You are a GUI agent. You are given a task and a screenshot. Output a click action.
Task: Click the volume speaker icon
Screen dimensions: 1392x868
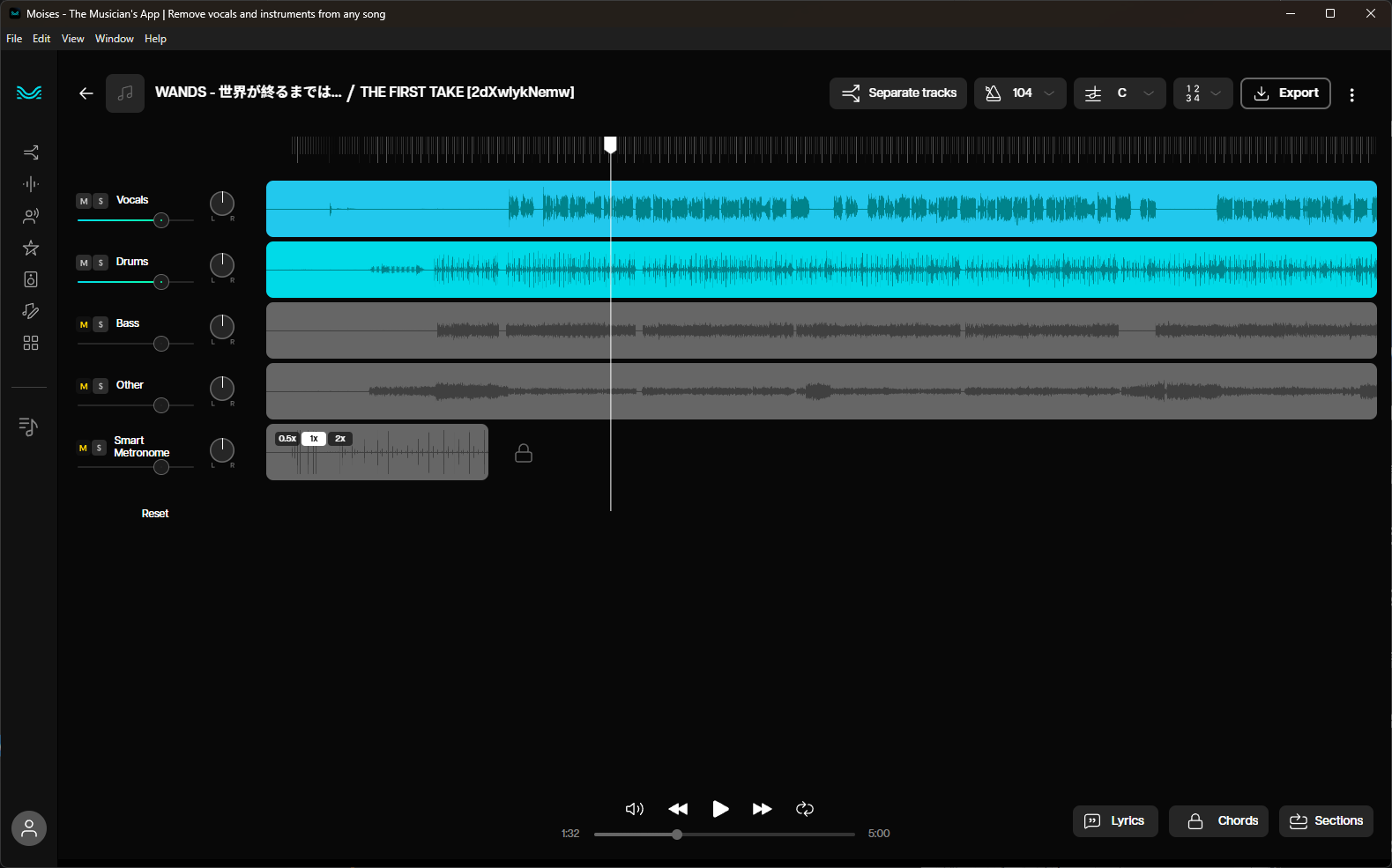[634, 809]
